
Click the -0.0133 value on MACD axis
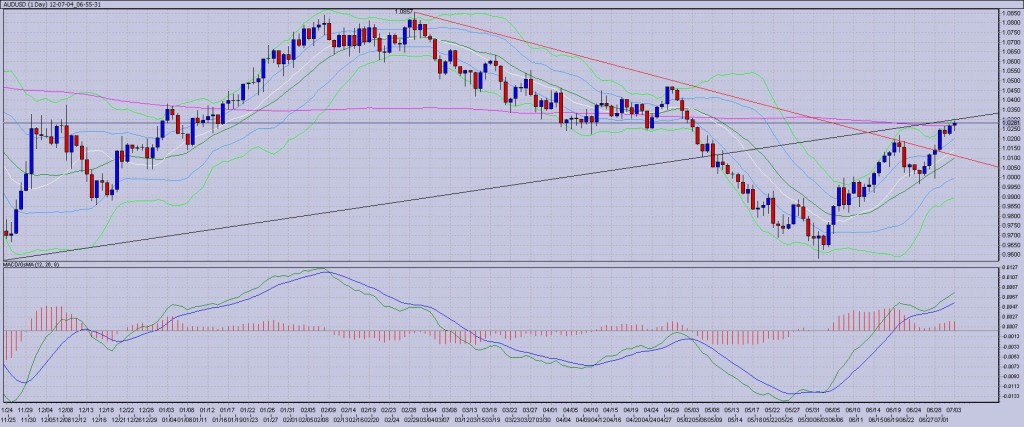click(1008, 396)
